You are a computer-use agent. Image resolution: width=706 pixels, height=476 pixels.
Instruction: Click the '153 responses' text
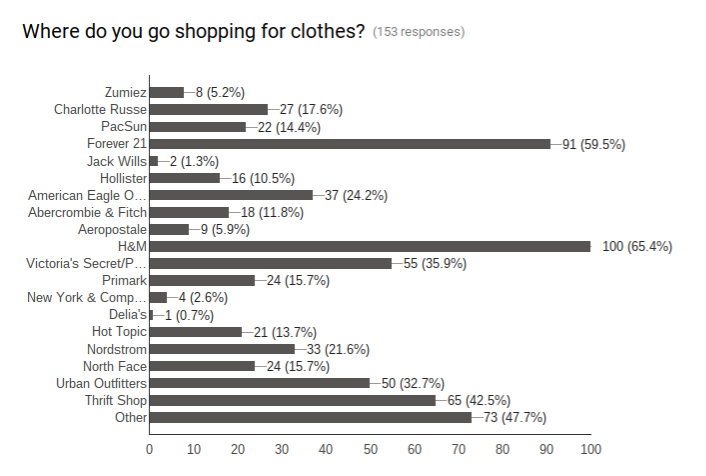click(x=419, y=32)
